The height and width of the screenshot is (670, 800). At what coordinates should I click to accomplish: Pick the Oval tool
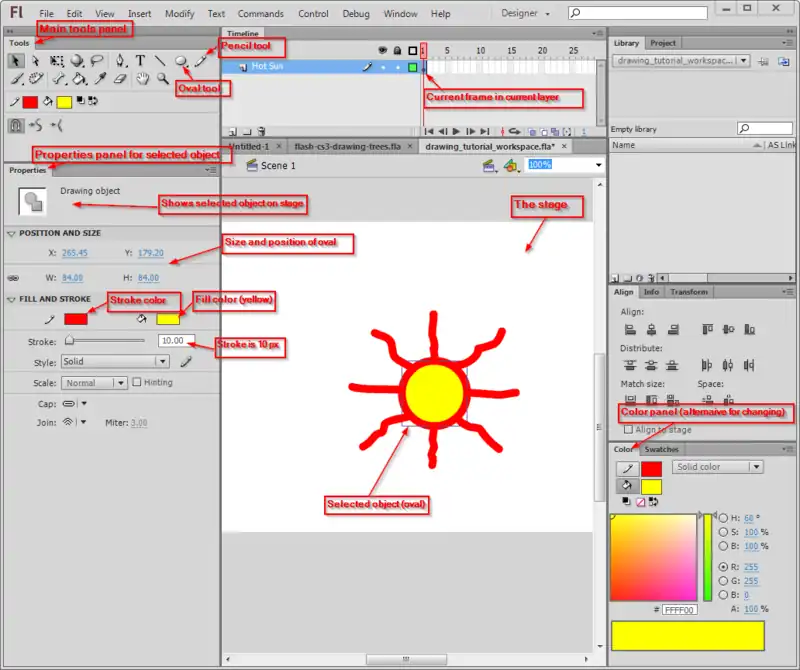[x=181, y=61]
